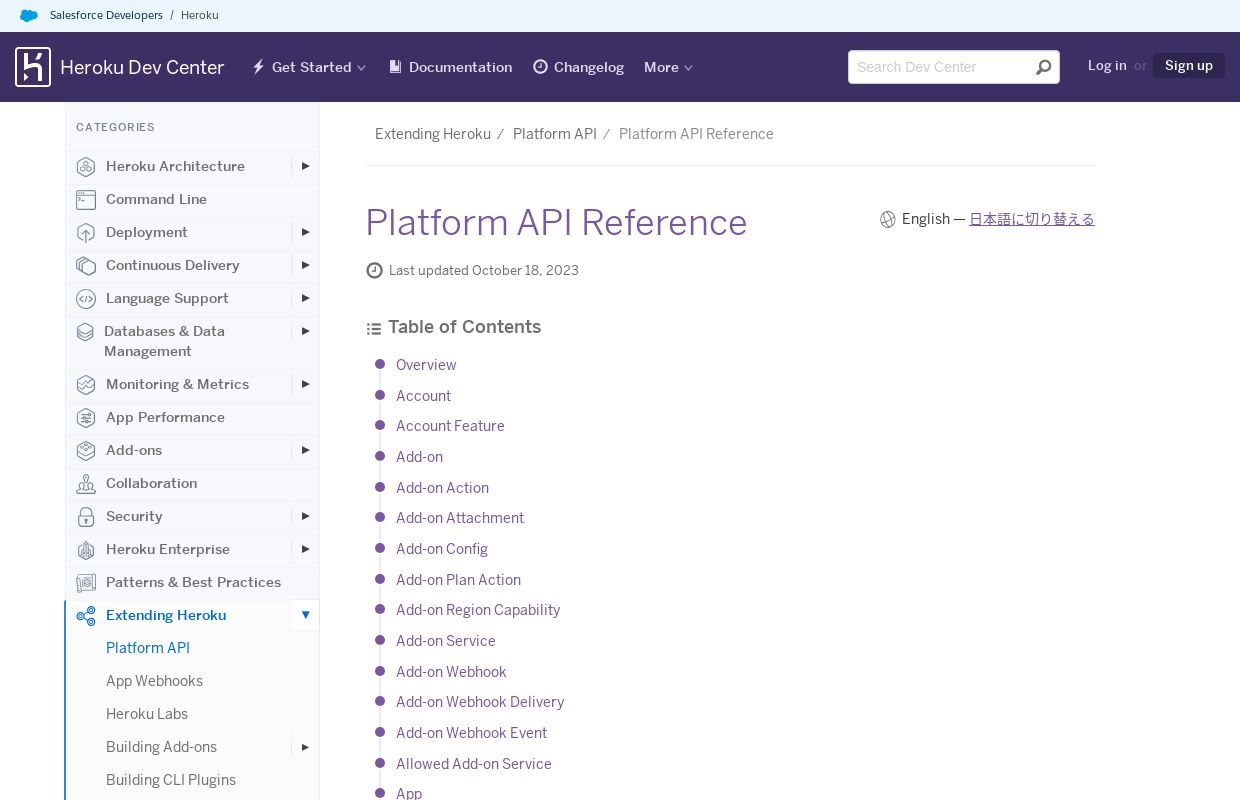
Task: Open the Add-on Plan Action link
Action: tap(458, 580)
